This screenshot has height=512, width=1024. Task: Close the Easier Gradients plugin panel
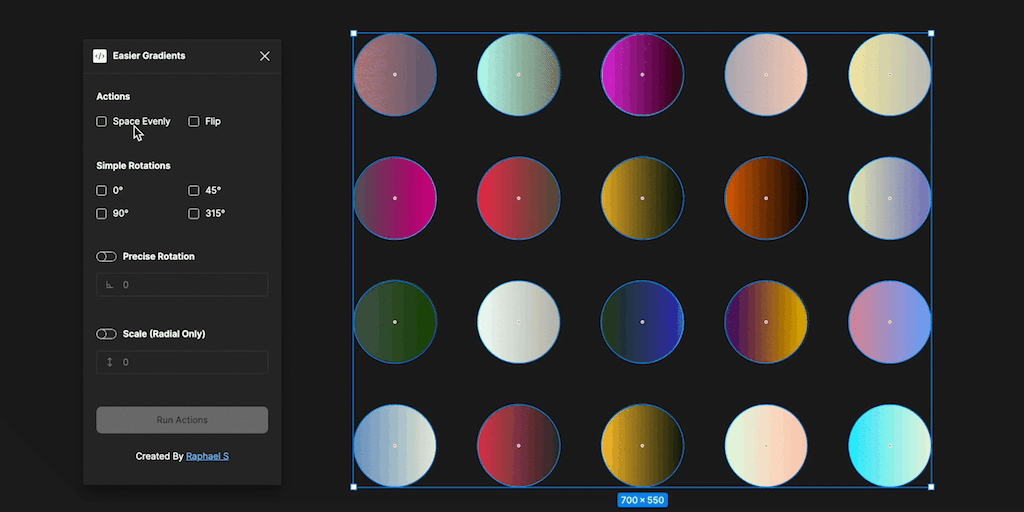tap(264, 56)
